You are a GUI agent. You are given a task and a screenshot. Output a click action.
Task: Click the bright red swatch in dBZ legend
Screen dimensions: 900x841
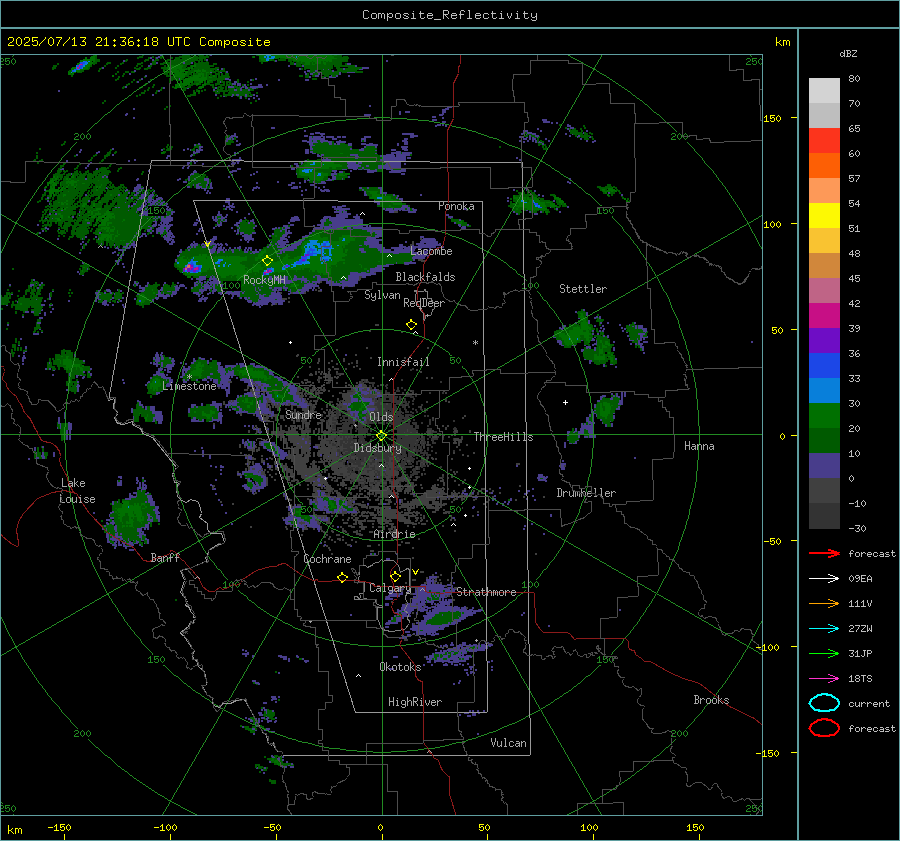tap(824, 141)
